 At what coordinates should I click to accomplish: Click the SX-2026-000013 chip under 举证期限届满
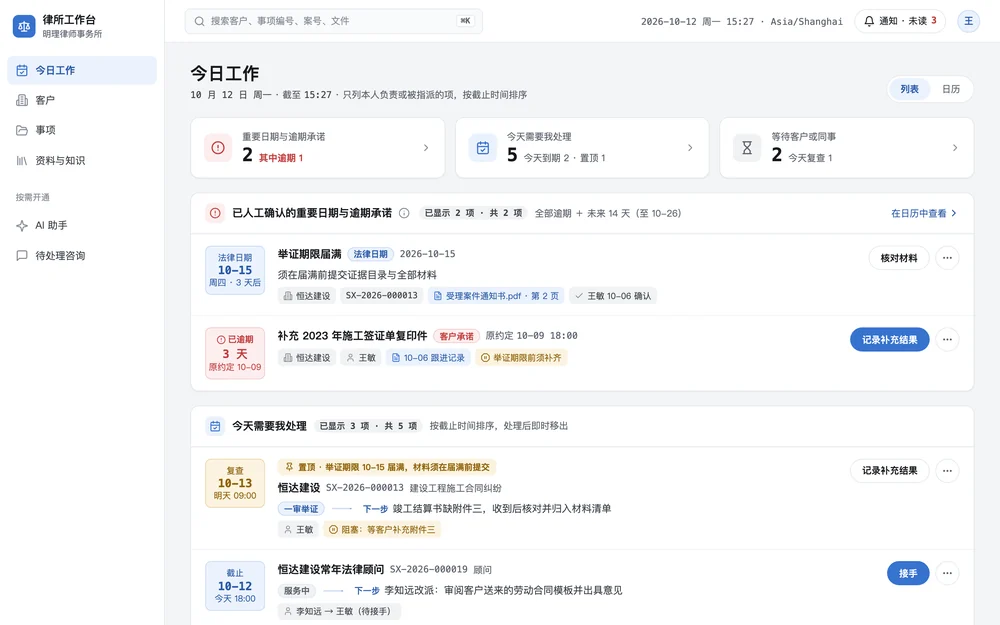coord(381,295)
